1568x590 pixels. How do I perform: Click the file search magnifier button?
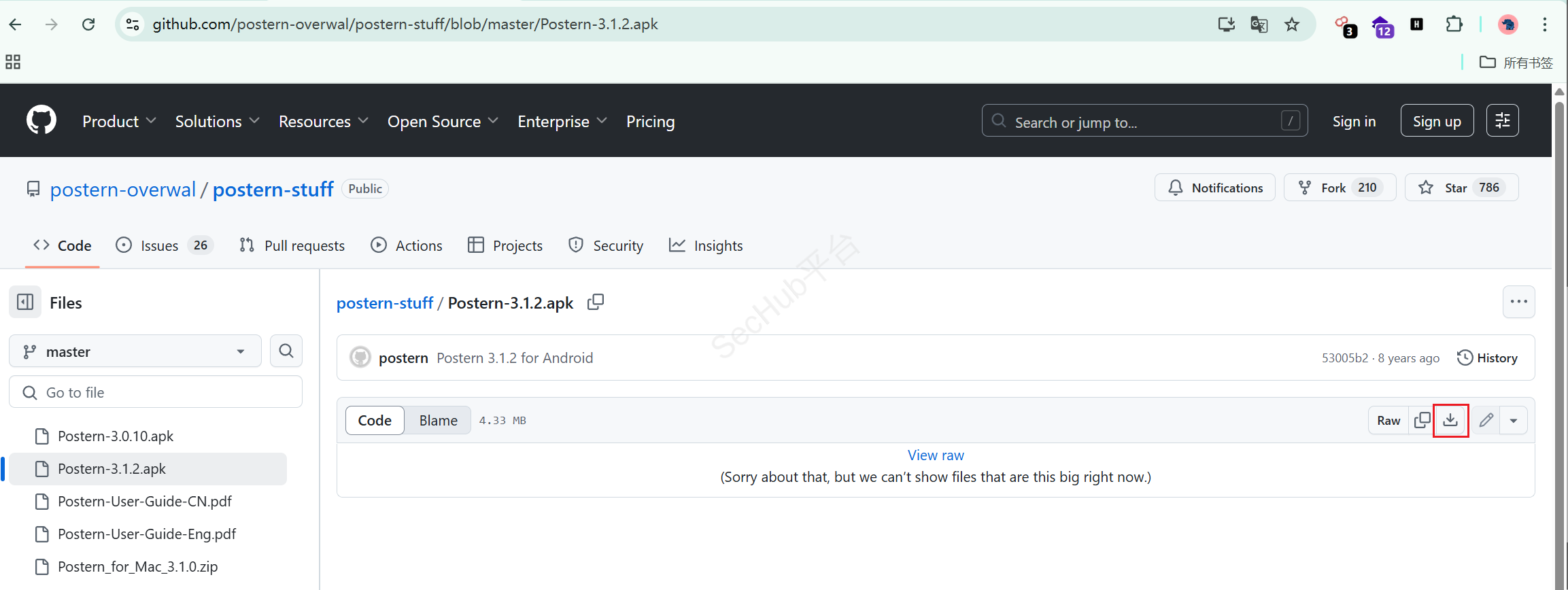286,351
